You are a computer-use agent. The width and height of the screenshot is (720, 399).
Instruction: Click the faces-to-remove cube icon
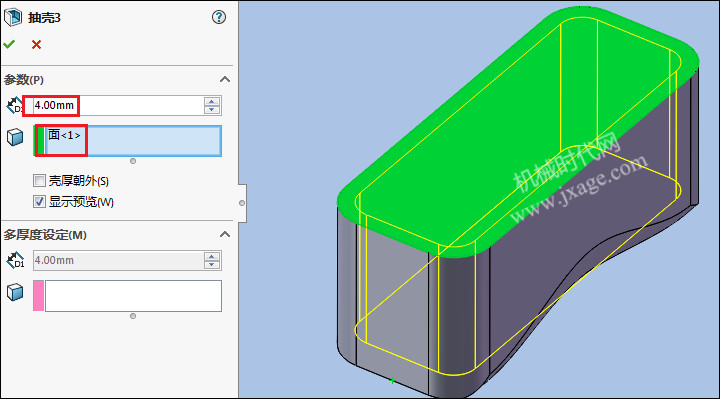[15, 137]
